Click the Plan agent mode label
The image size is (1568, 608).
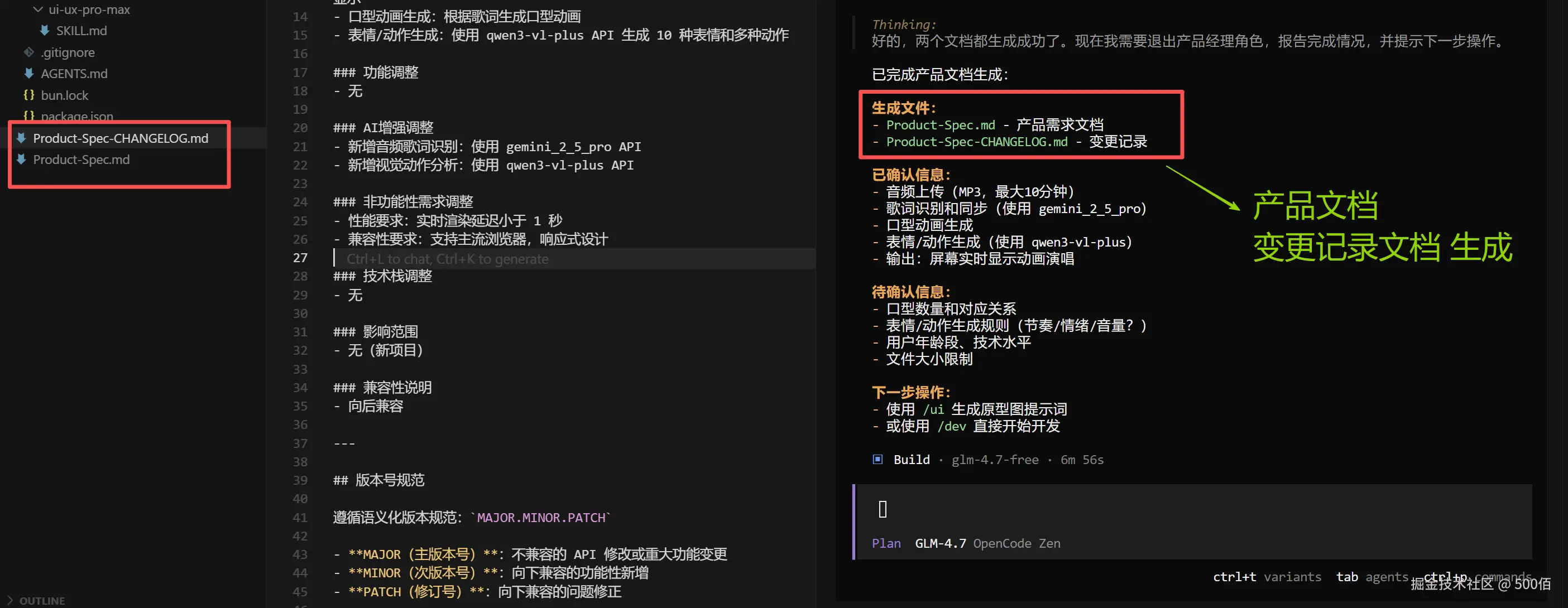[886, 543]
